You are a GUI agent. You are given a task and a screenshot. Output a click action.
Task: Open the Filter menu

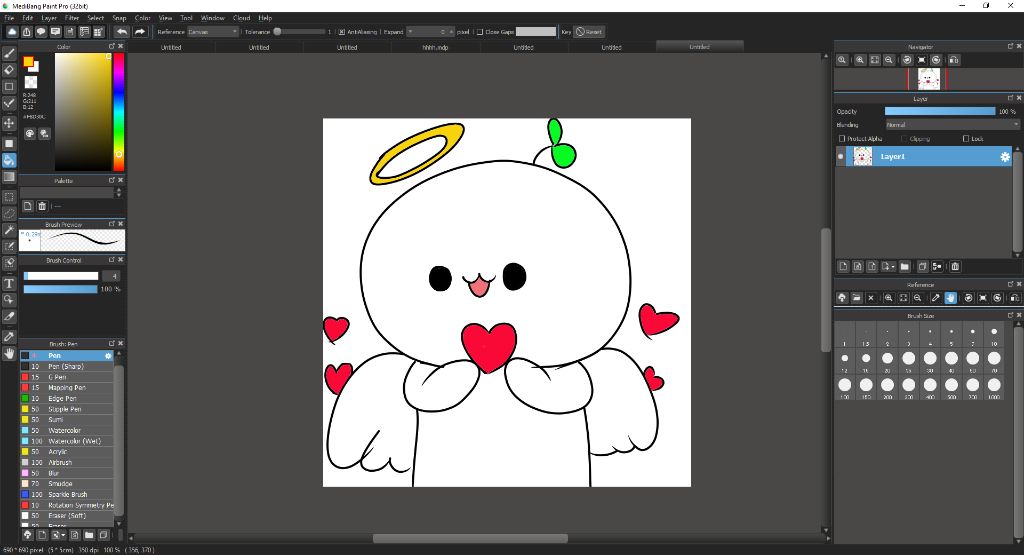click(x=72, y=18)
